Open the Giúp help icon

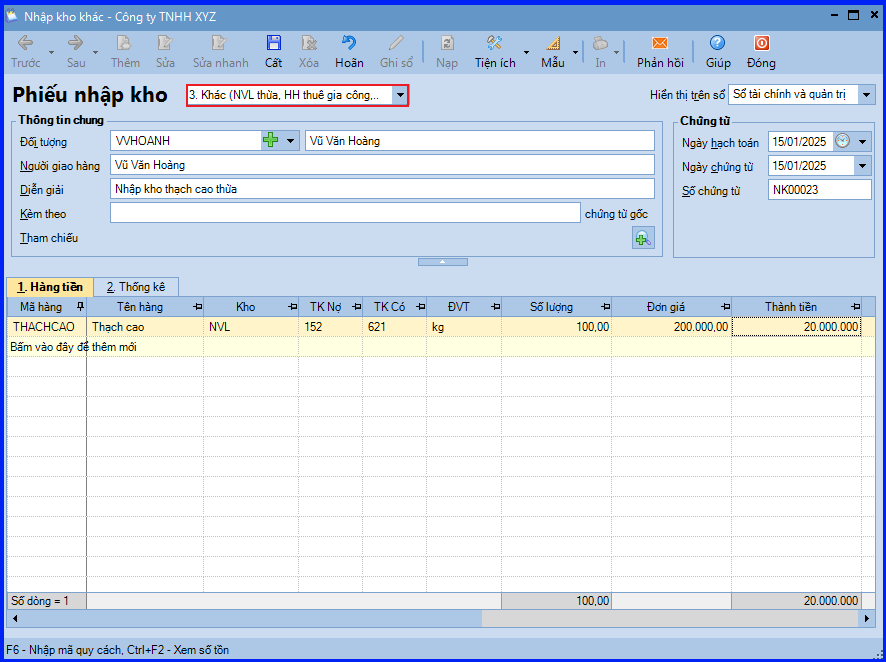click(x=717, y=51)
